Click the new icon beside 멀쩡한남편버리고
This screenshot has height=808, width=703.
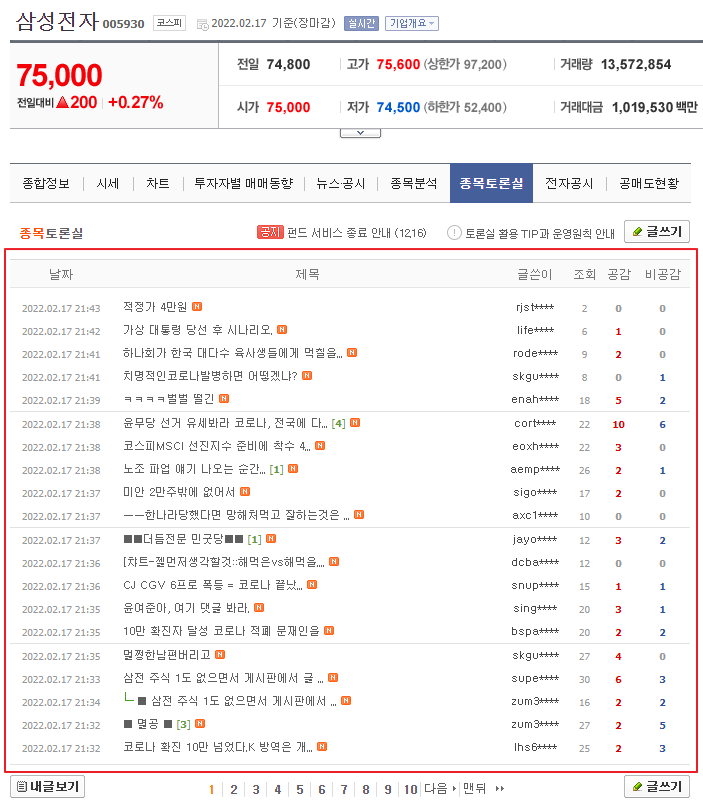(220, 654)
